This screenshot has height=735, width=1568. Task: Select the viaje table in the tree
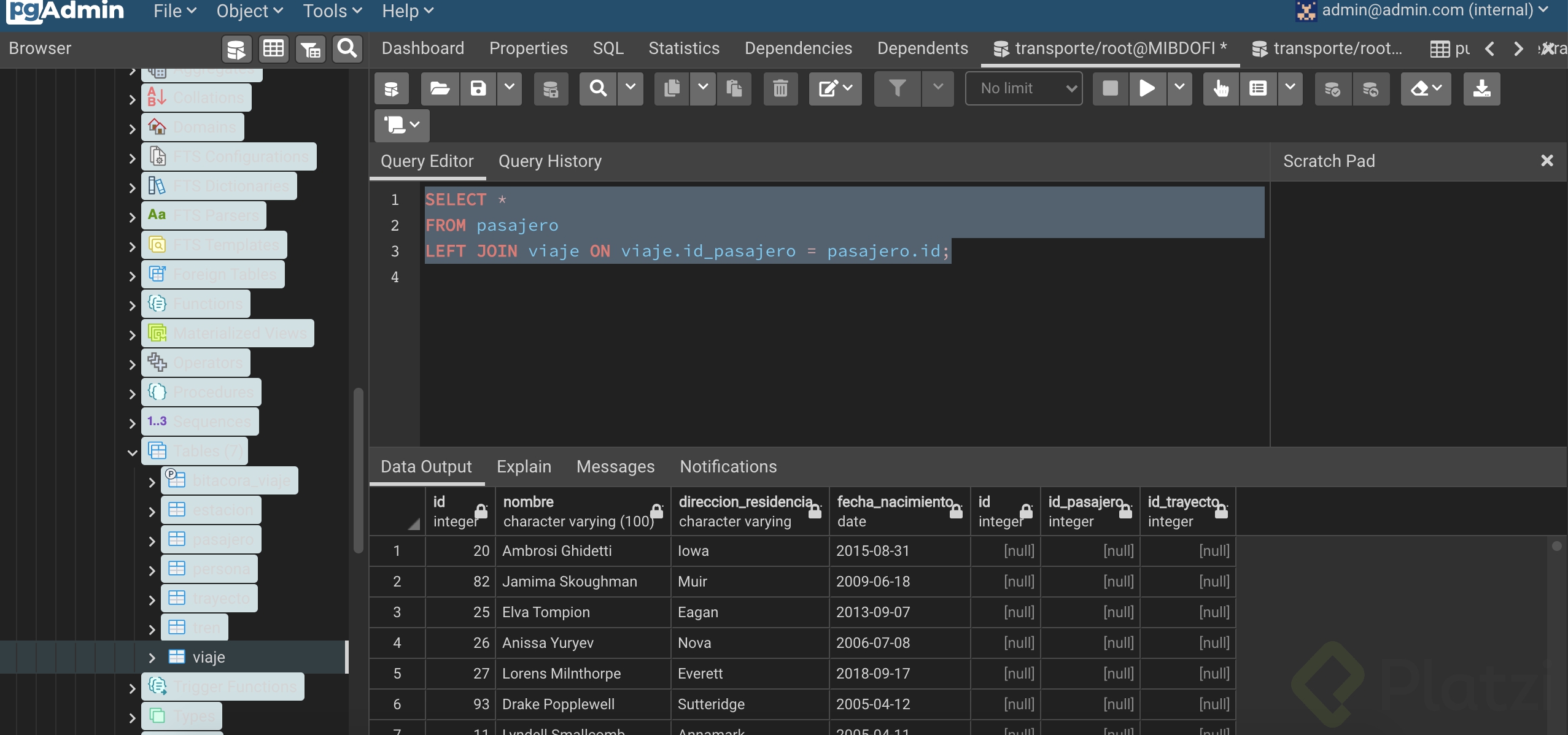[x=209, y=658]
